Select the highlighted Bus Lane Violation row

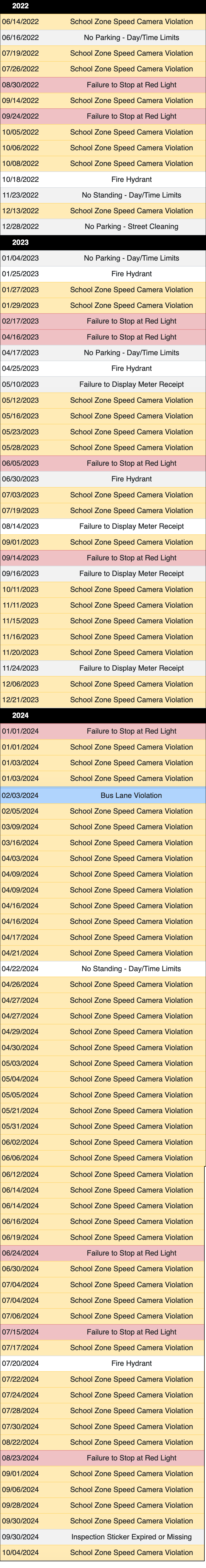click(102, 795)
